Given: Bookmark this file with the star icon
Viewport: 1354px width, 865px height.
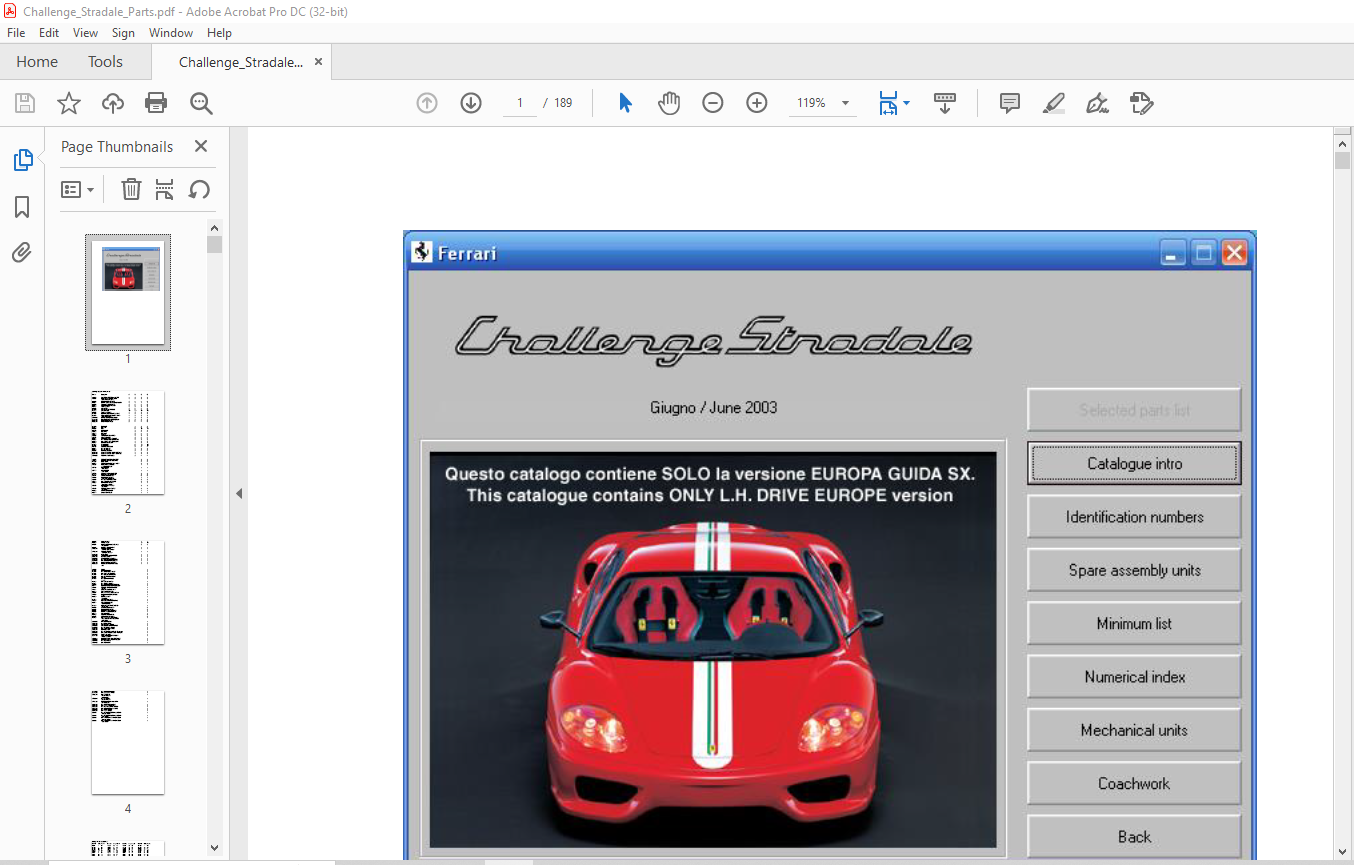Looking at the screenshot, I should click(x=69, y=103).
